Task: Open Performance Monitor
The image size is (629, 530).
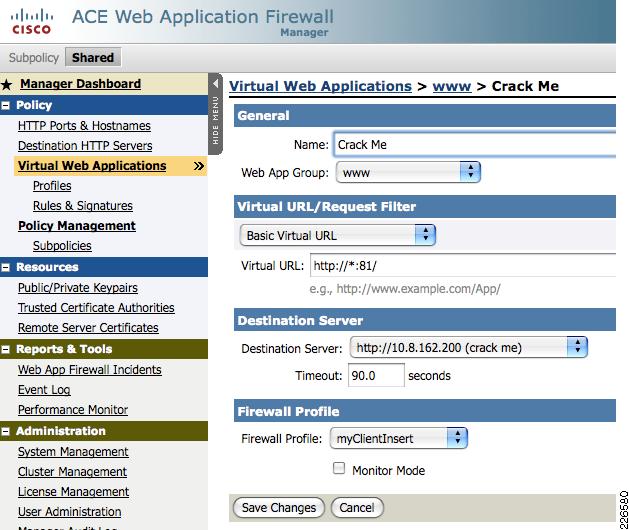Action: tap(73, 410)
